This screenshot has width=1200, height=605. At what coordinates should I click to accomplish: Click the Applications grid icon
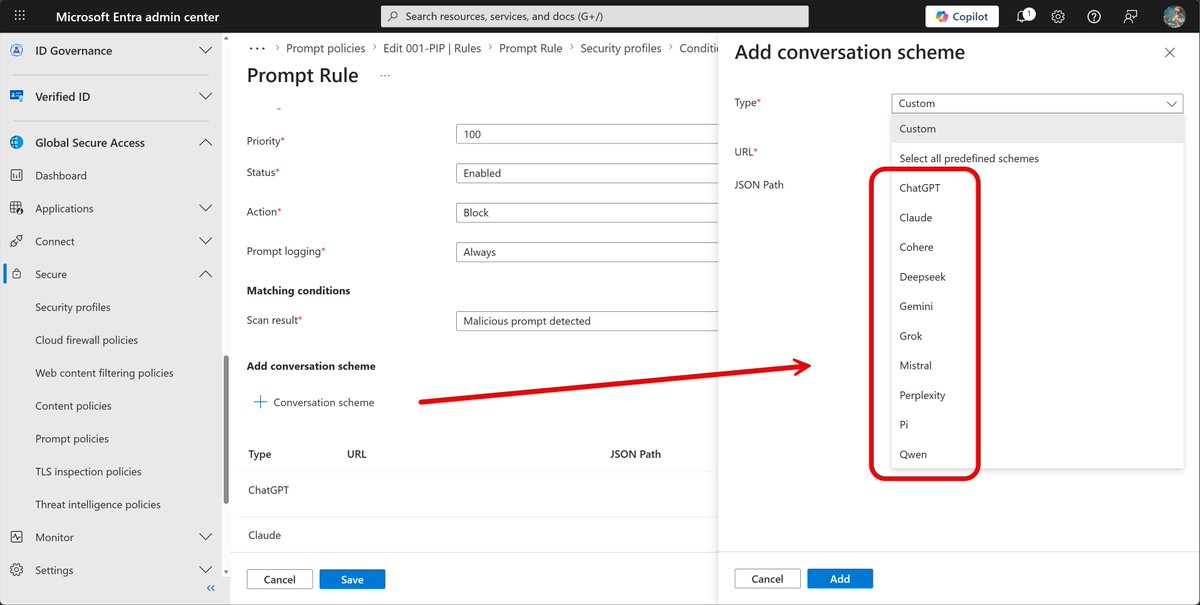coord(16,208)
